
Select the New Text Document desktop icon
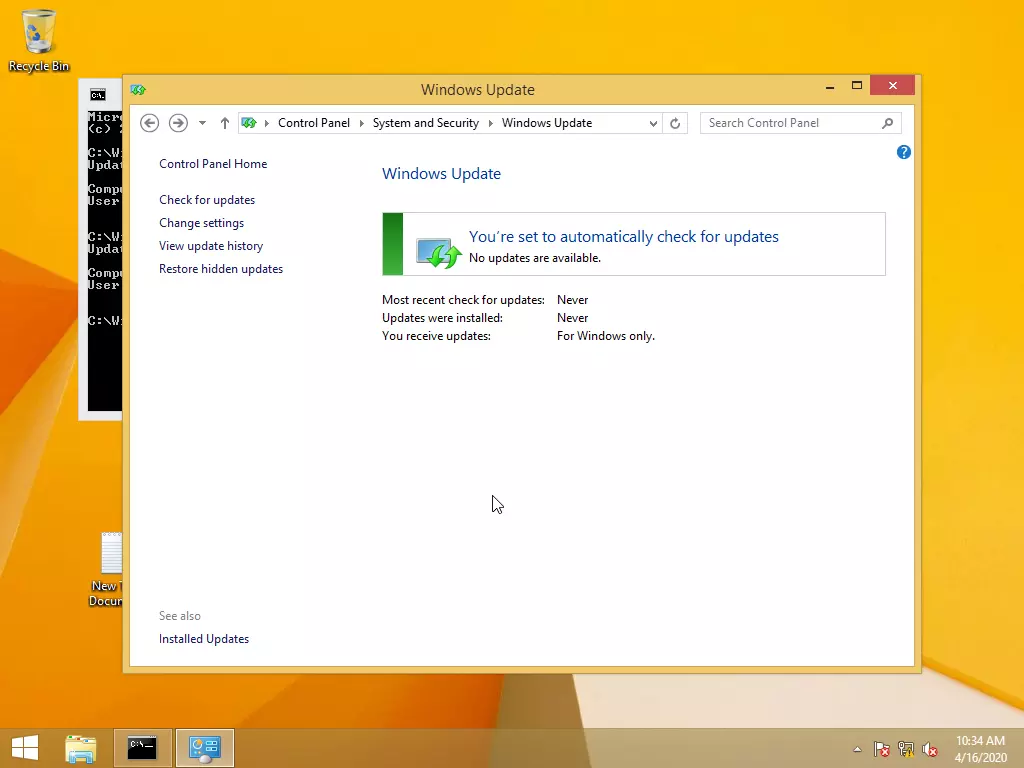(x=106, y=569)
